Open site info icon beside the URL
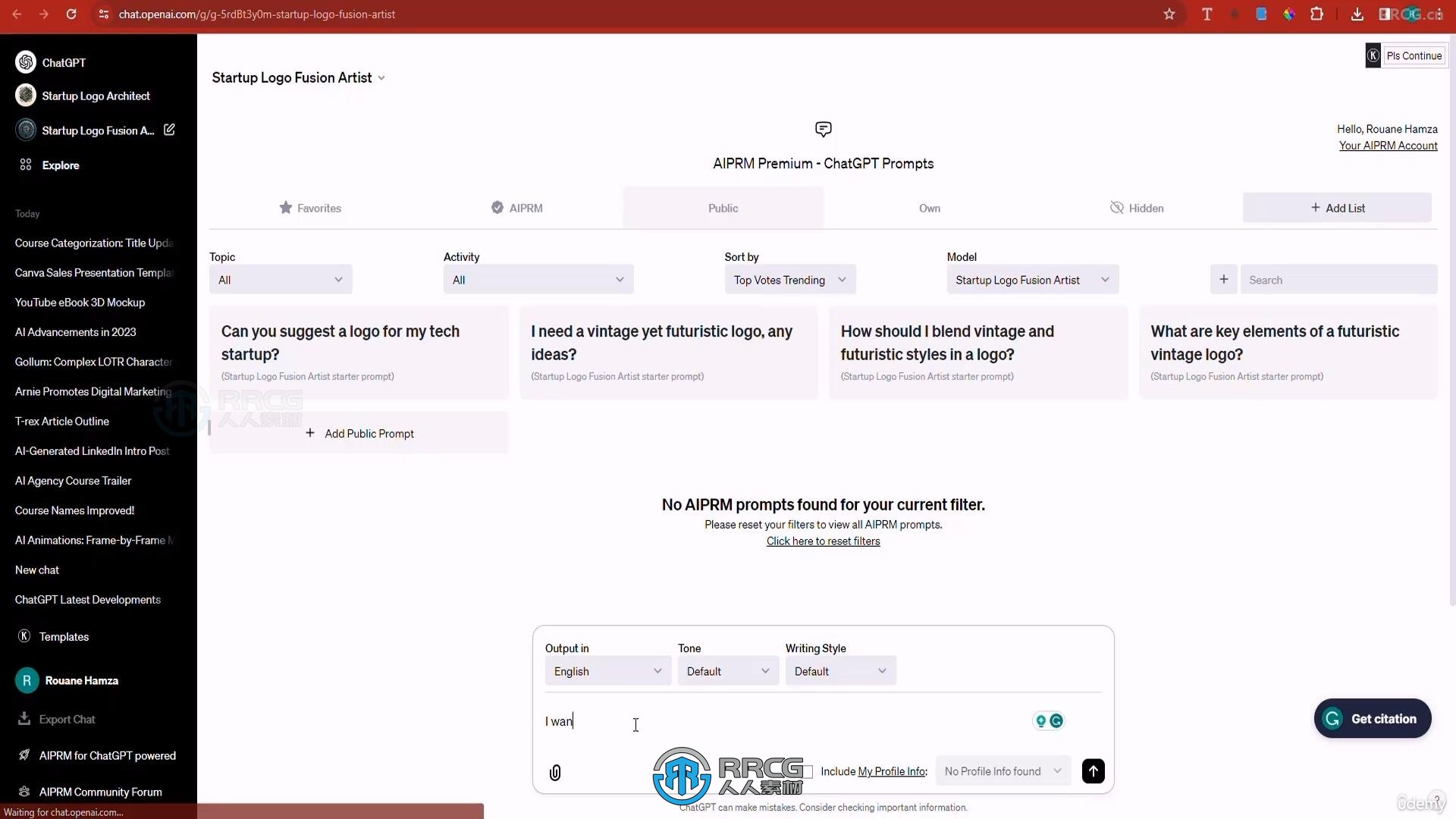Image resolution: width=1456 pixels, height=819 pixels. (104, 14)
